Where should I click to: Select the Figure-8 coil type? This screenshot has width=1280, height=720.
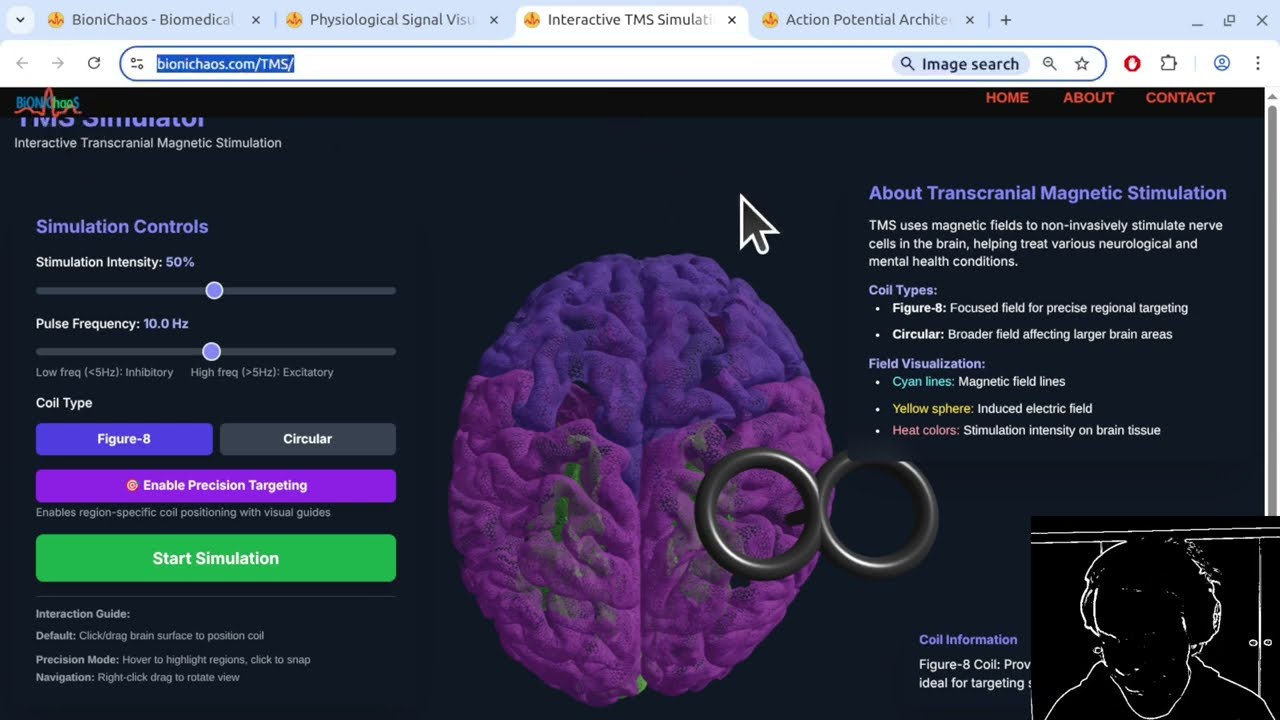[x=124, y=439]
